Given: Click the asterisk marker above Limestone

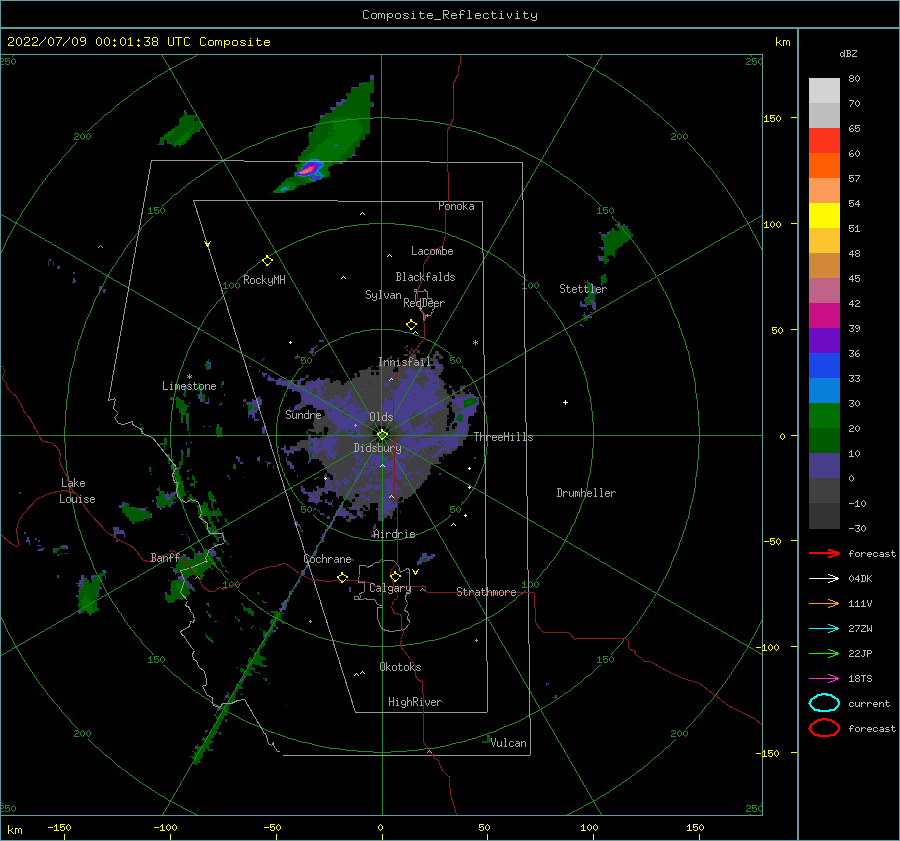Looking at the screenshot, I should click(x=189, y=377).
